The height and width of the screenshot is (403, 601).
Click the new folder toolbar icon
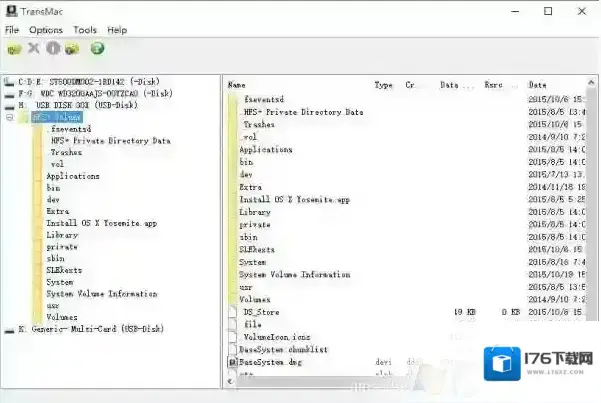pos(72,49)
